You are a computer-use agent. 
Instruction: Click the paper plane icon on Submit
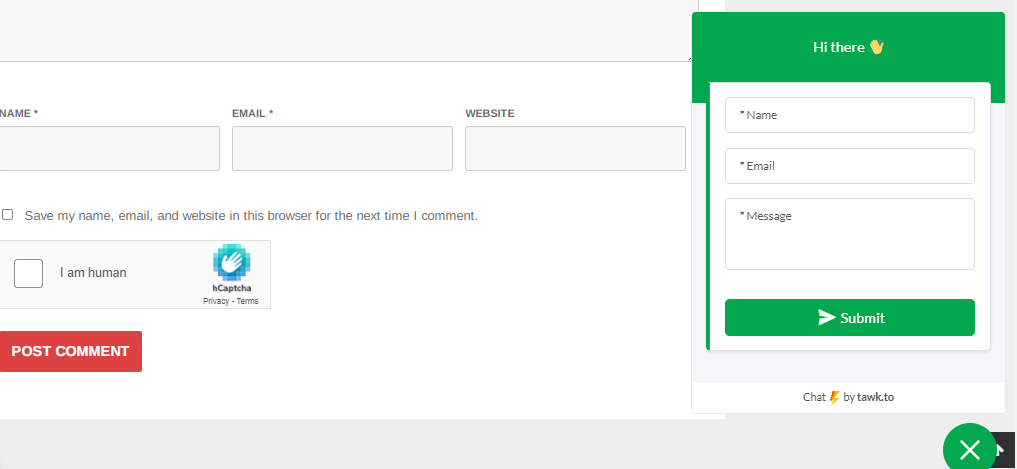click(x=826, y=317)
